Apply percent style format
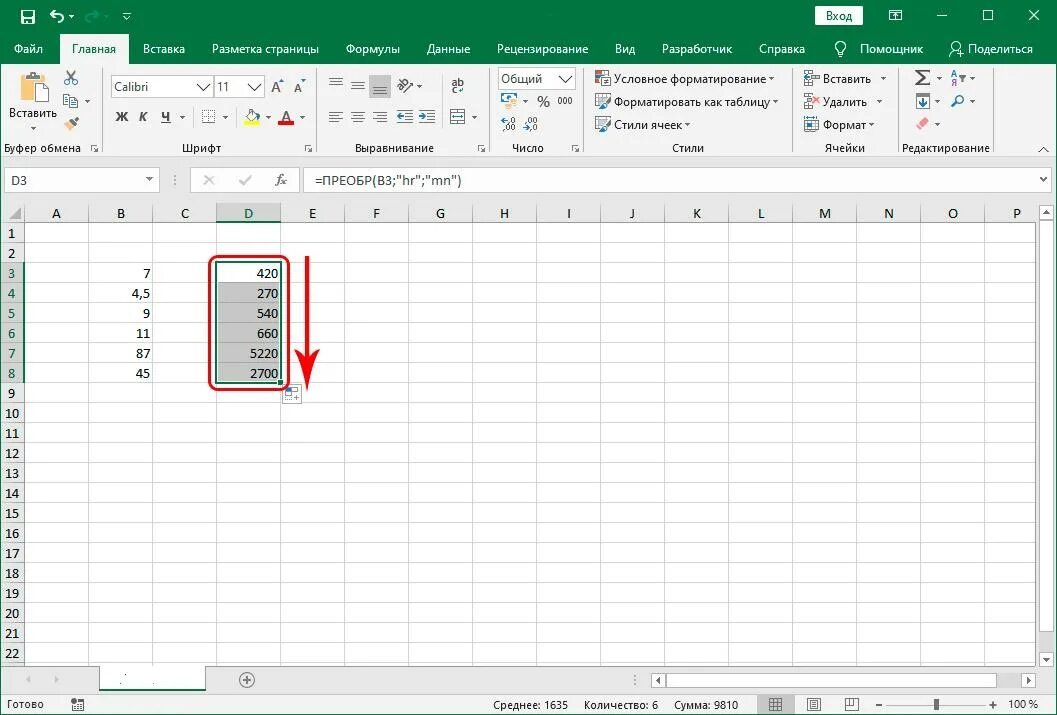This screenshot has height=715, width=1057. click(x=544, y=101)
